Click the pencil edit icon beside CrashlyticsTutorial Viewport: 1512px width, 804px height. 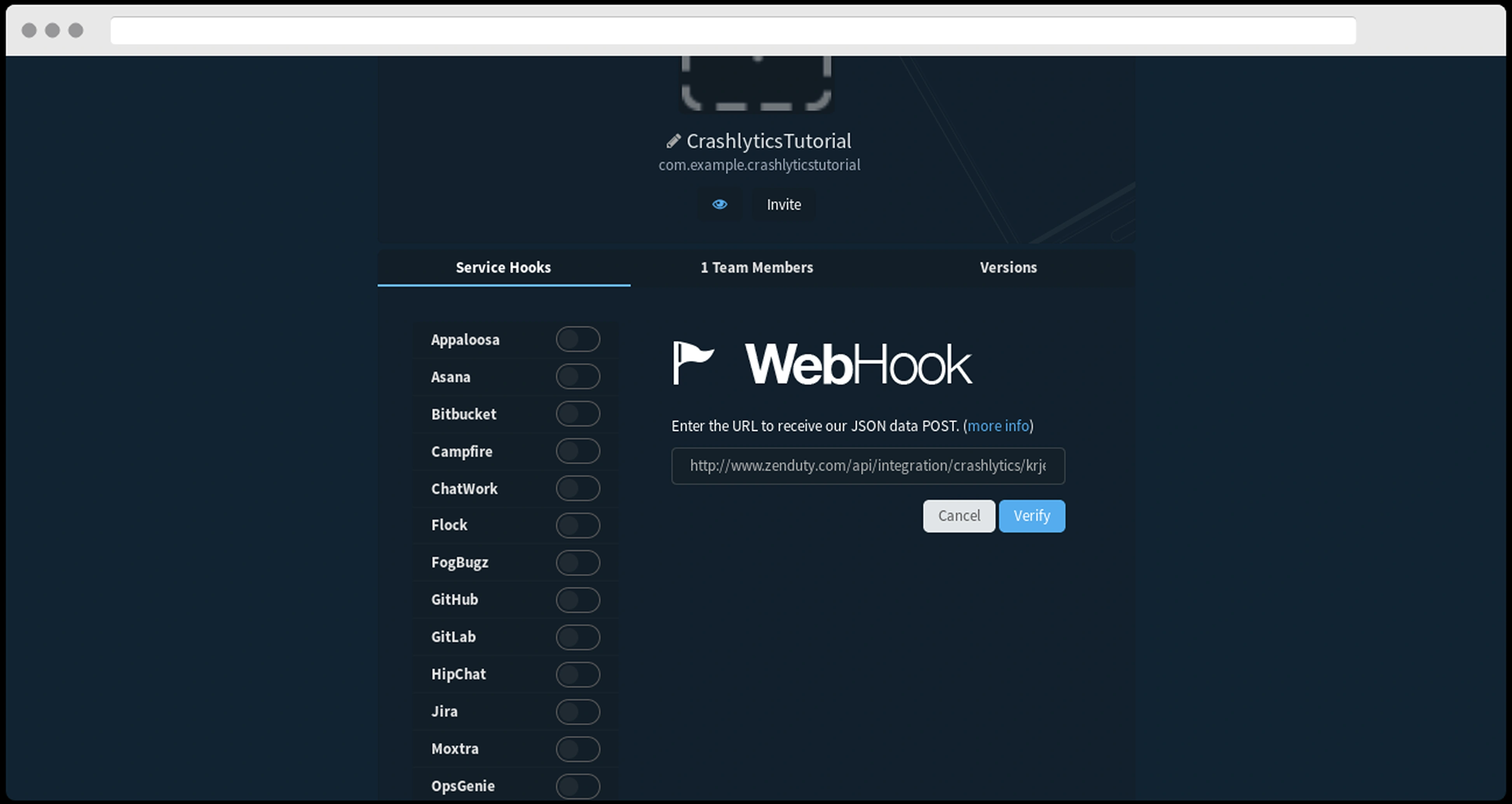(x=673, y=141)
